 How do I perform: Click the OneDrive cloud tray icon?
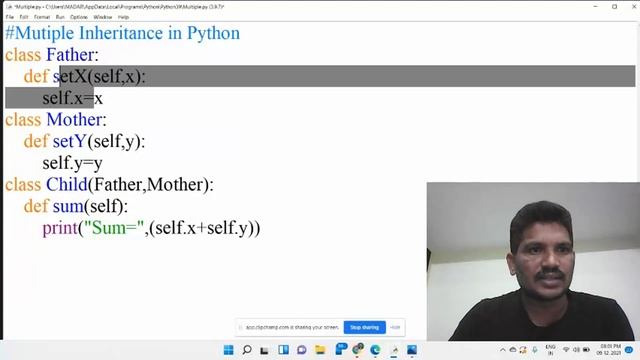[513, 350]
